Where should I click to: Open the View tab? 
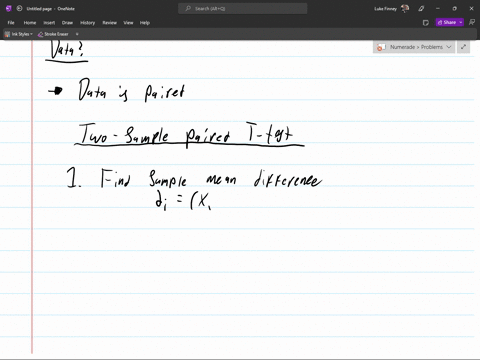pyautogui.click(x=128, y=23)
